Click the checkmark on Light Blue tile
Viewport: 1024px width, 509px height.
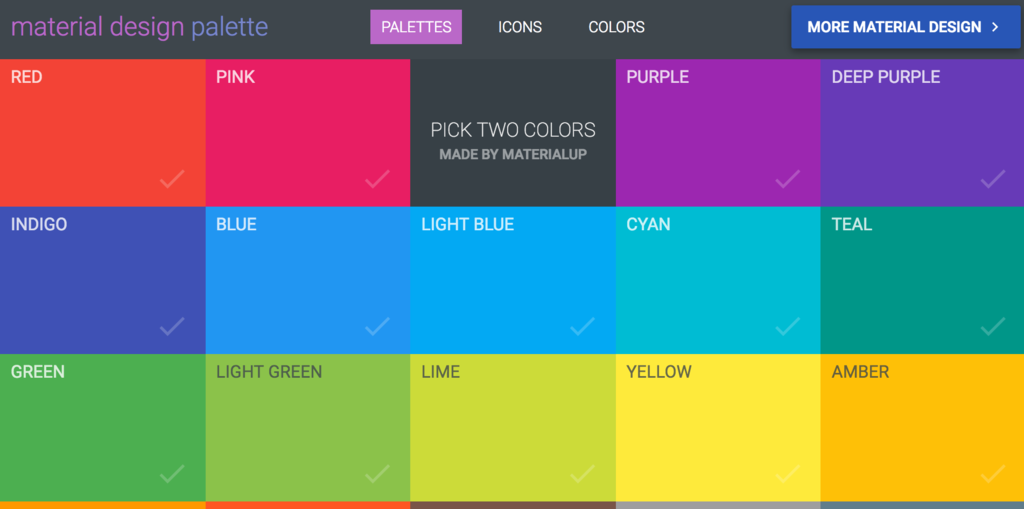(582, 326)
